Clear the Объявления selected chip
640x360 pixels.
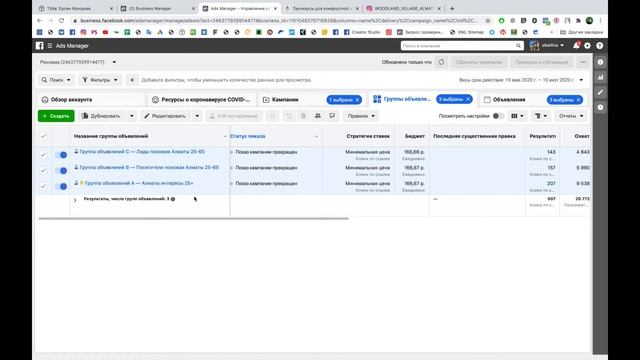pyautogui.click(x=578, y=100)
